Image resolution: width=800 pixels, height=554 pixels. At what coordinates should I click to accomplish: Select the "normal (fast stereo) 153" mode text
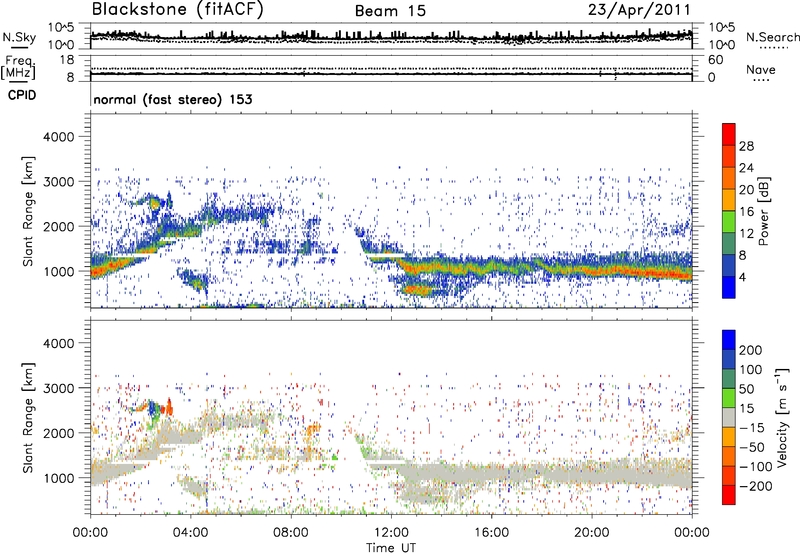[x=173, y=99]
